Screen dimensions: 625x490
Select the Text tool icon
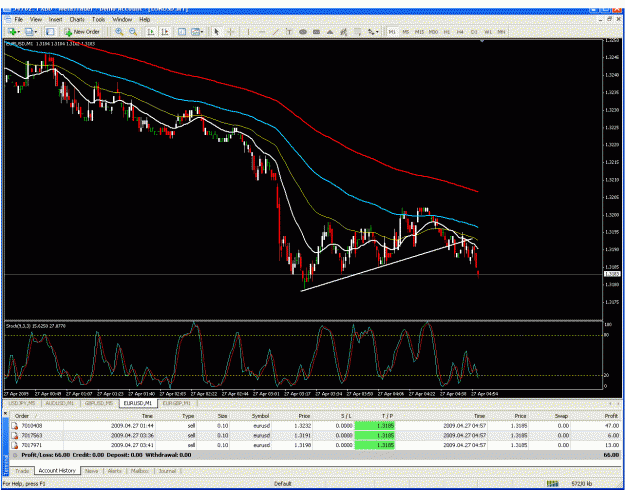[x=289, y=31]
